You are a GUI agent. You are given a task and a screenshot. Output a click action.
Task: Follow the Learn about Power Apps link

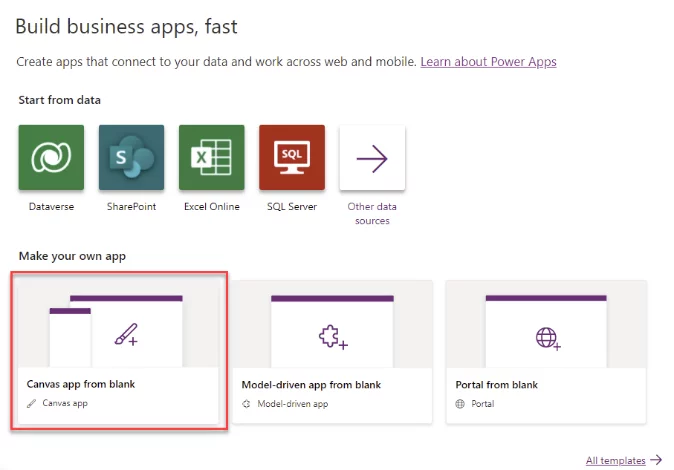click(488, 62)
